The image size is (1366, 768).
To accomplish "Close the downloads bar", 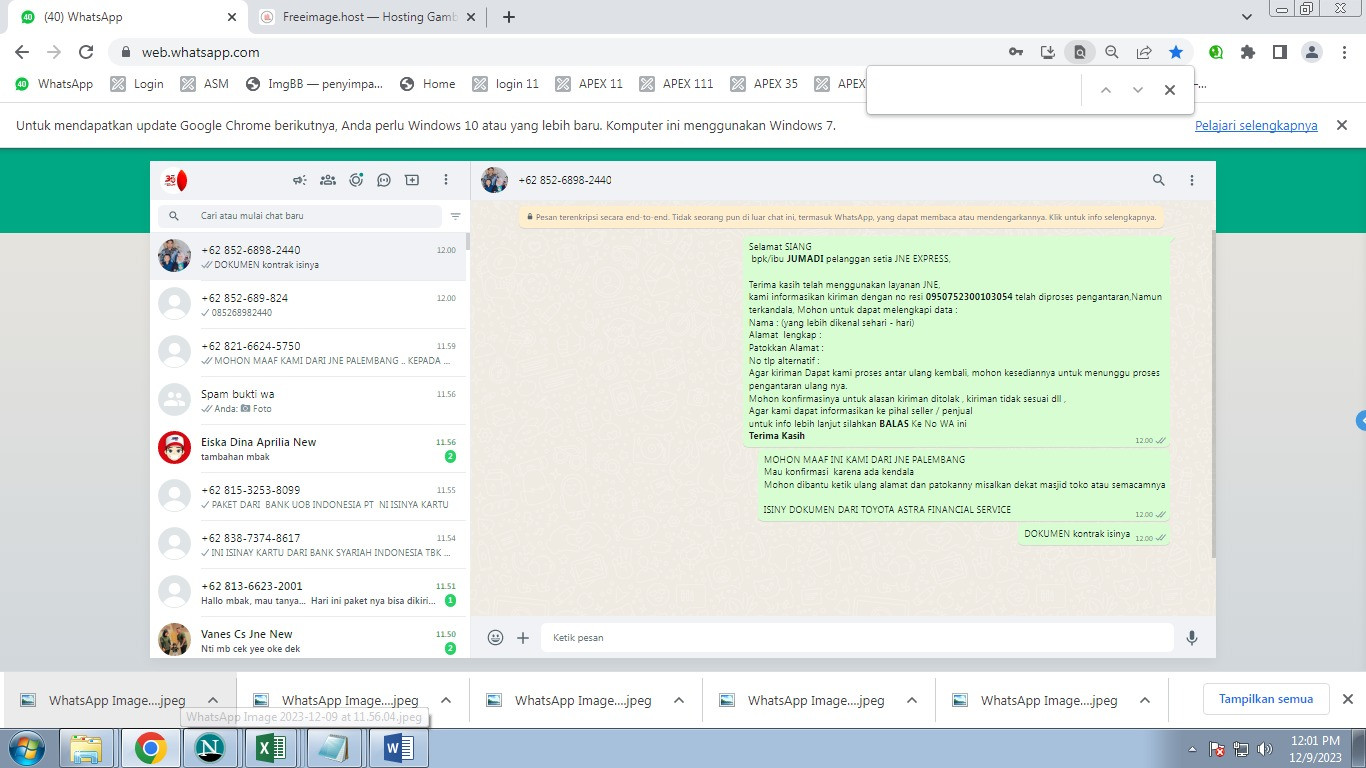I will (1347, 699).
